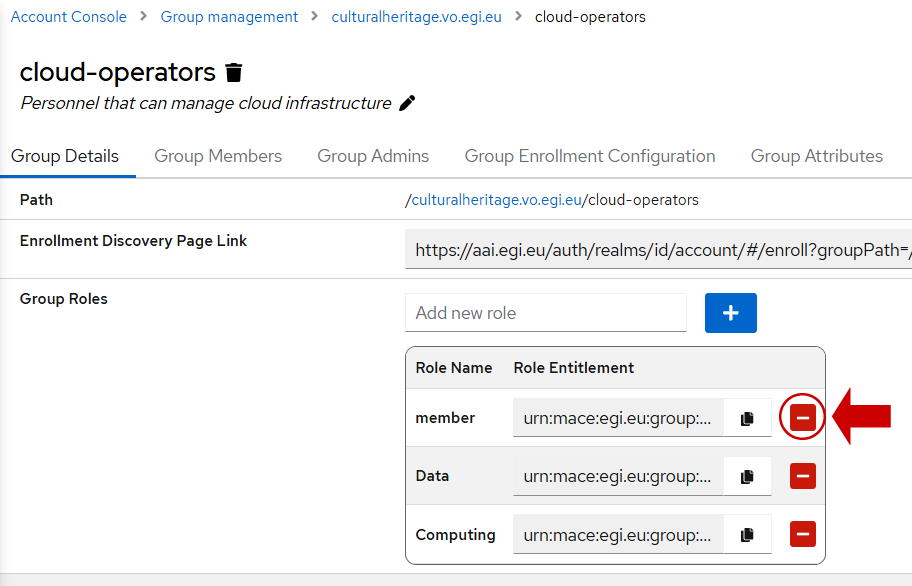Open the Group Attributes tab
912x586 pixels.
click(817, 156)
